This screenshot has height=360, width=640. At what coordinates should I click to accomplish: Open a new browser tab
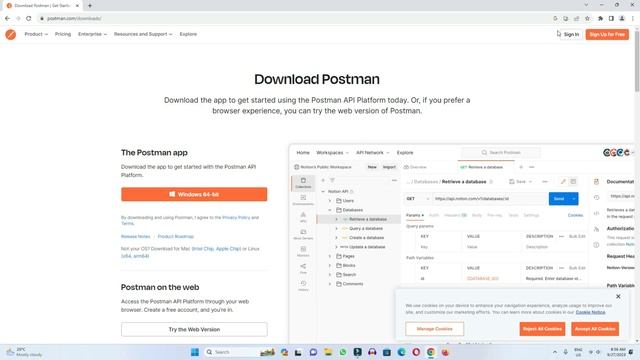90,6
